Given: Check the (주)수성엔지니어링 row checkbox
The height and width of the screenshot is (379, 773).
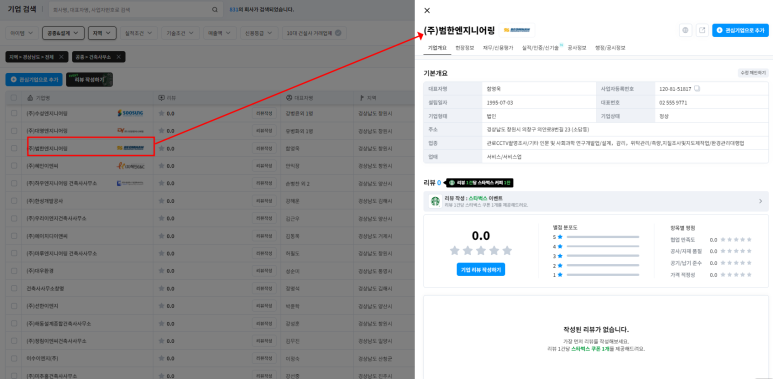Looking at the screenshot, I should pos(14,113).
